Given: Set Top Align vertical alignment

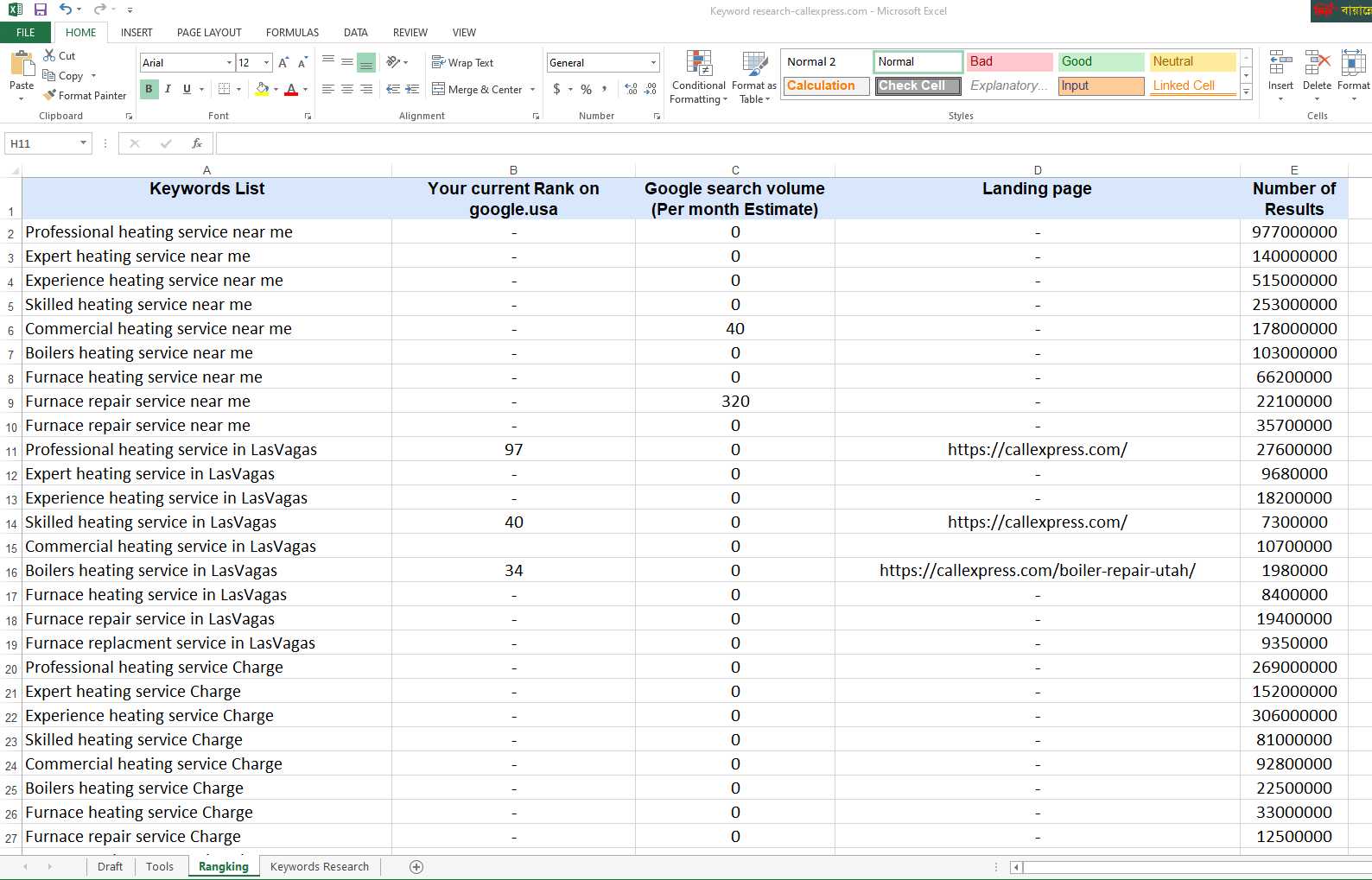Looking at the screenshot, I should click(x=328, y=62).
